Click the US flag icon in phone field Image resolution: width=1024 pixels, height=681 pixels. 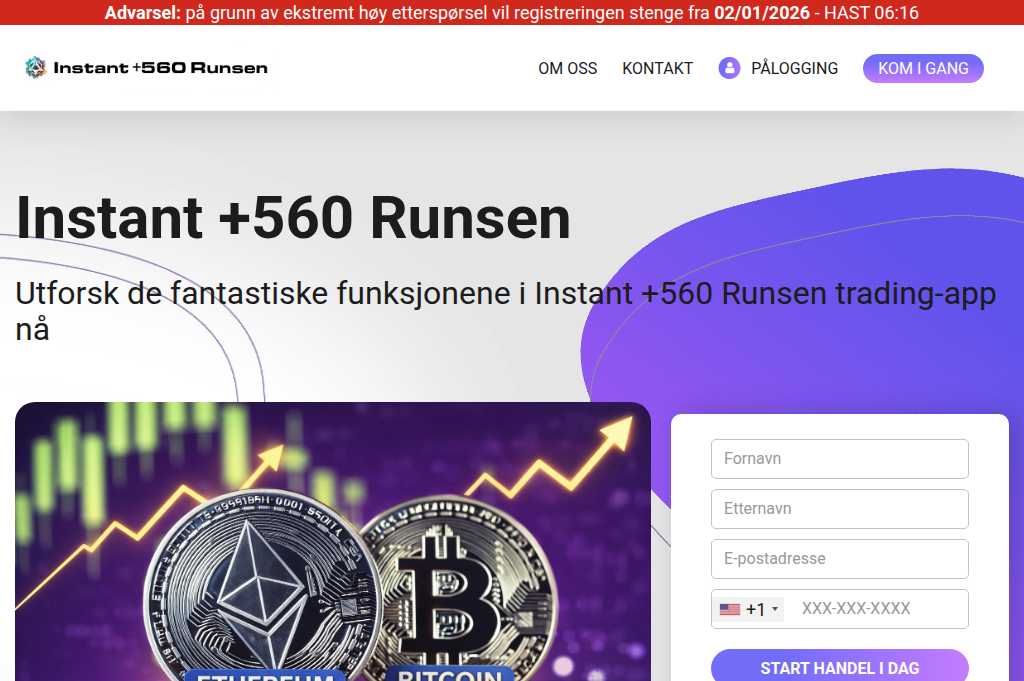[x=730, y=608]
